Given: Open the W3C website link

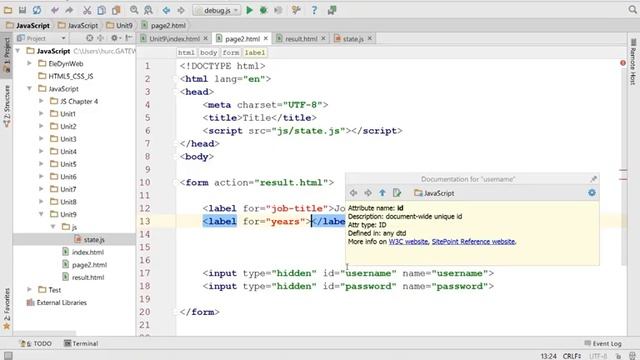Looking at the screenshot, I should (408, 242).
